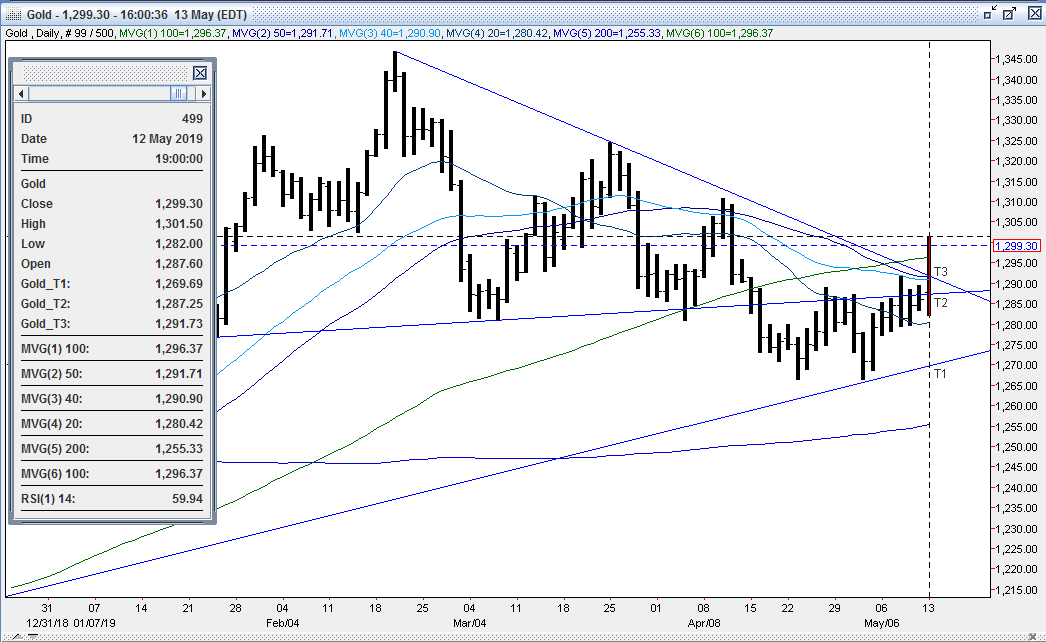Viewport: 1046px width, 642px height.
Task: Click the MVG(3) 40=1,290.90 legend entry
Action: pyautogui.click(x=390, y=33)
